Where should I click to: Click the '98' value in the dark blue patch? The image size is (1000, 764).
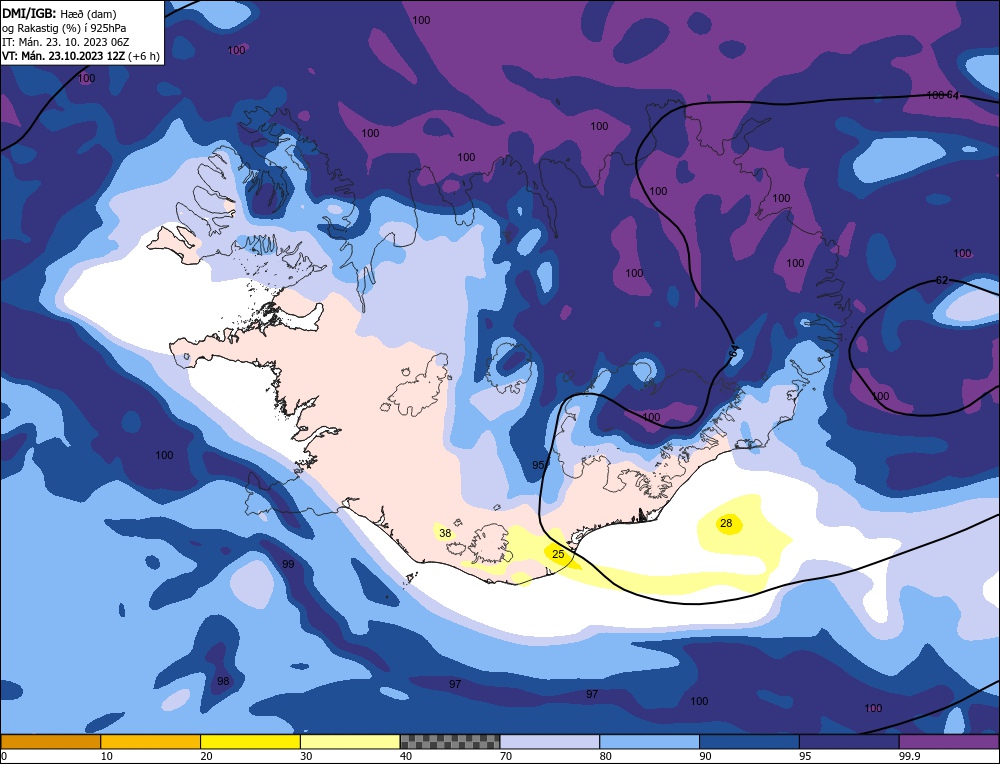click(223, 681)
